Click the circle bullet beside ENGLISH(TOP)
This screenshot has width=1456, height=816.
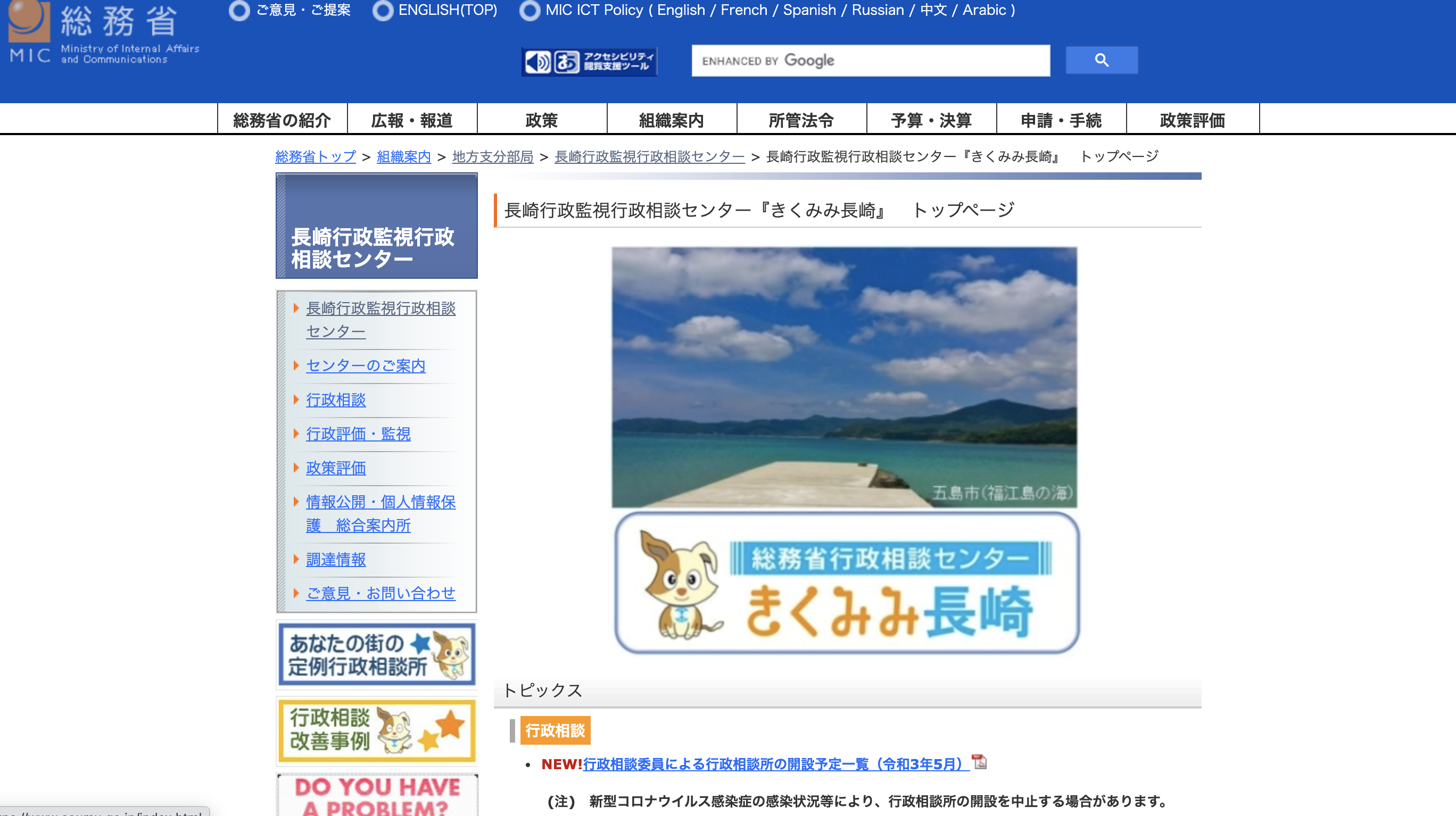point(383,10)
